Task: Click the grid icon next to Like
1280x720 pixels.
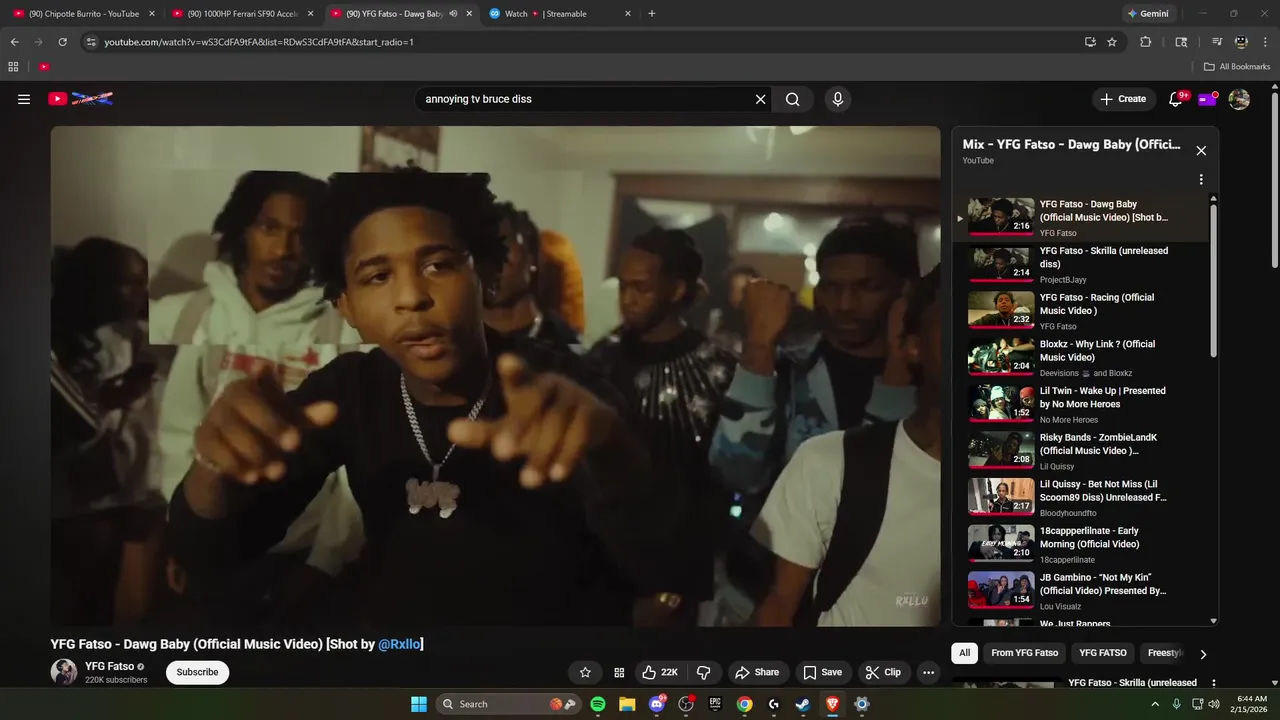Action: point(619,672)
